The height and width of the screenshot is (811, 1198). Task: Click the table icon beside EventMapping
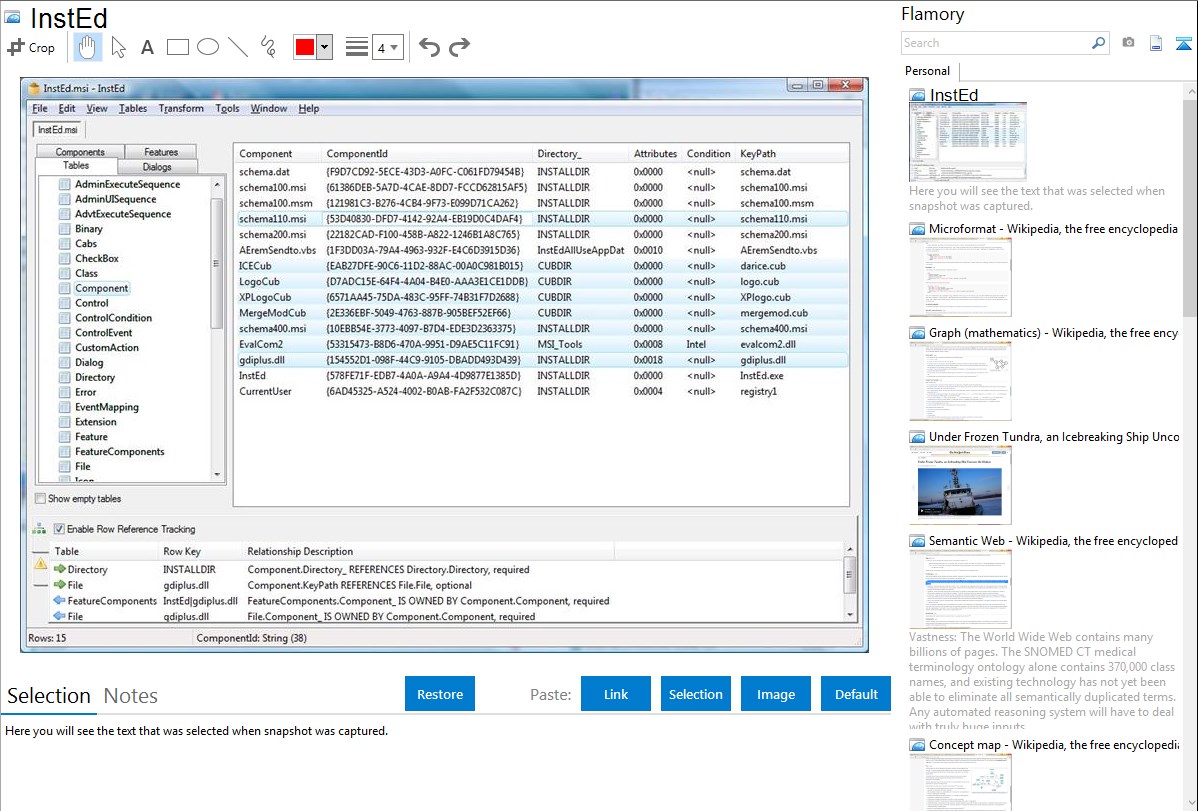coord(65,407)
